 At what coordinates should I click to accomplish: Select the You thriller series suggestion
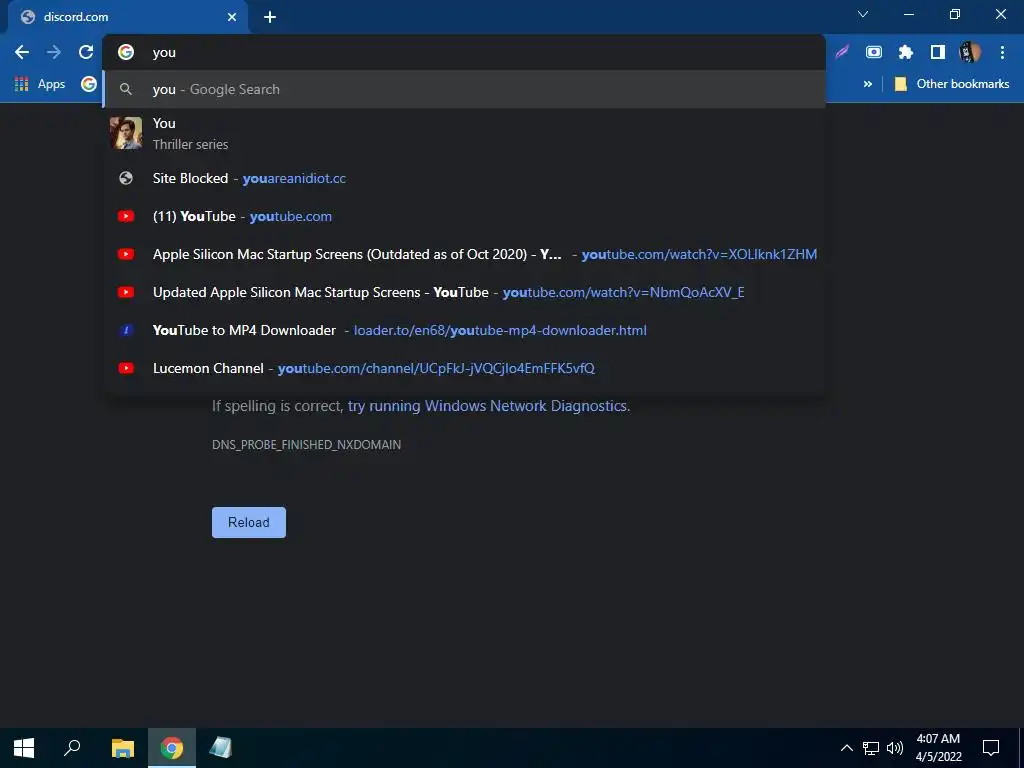click(464, 133)
